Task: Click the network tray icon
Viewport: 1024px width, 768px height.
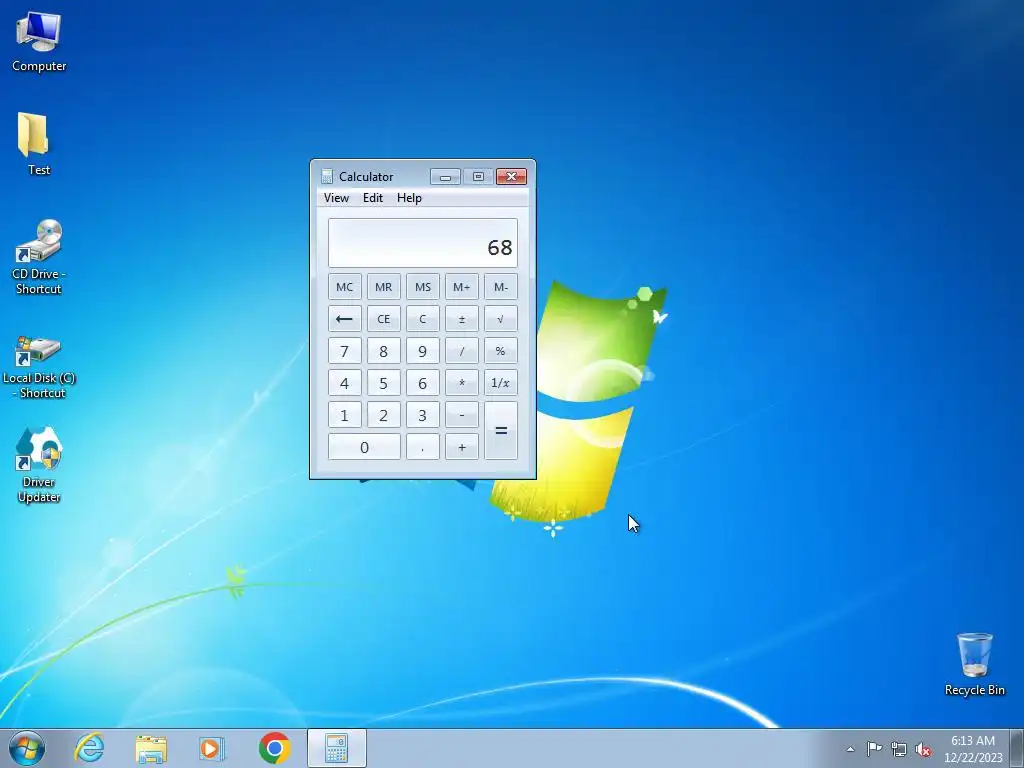Action: point(899,749)
